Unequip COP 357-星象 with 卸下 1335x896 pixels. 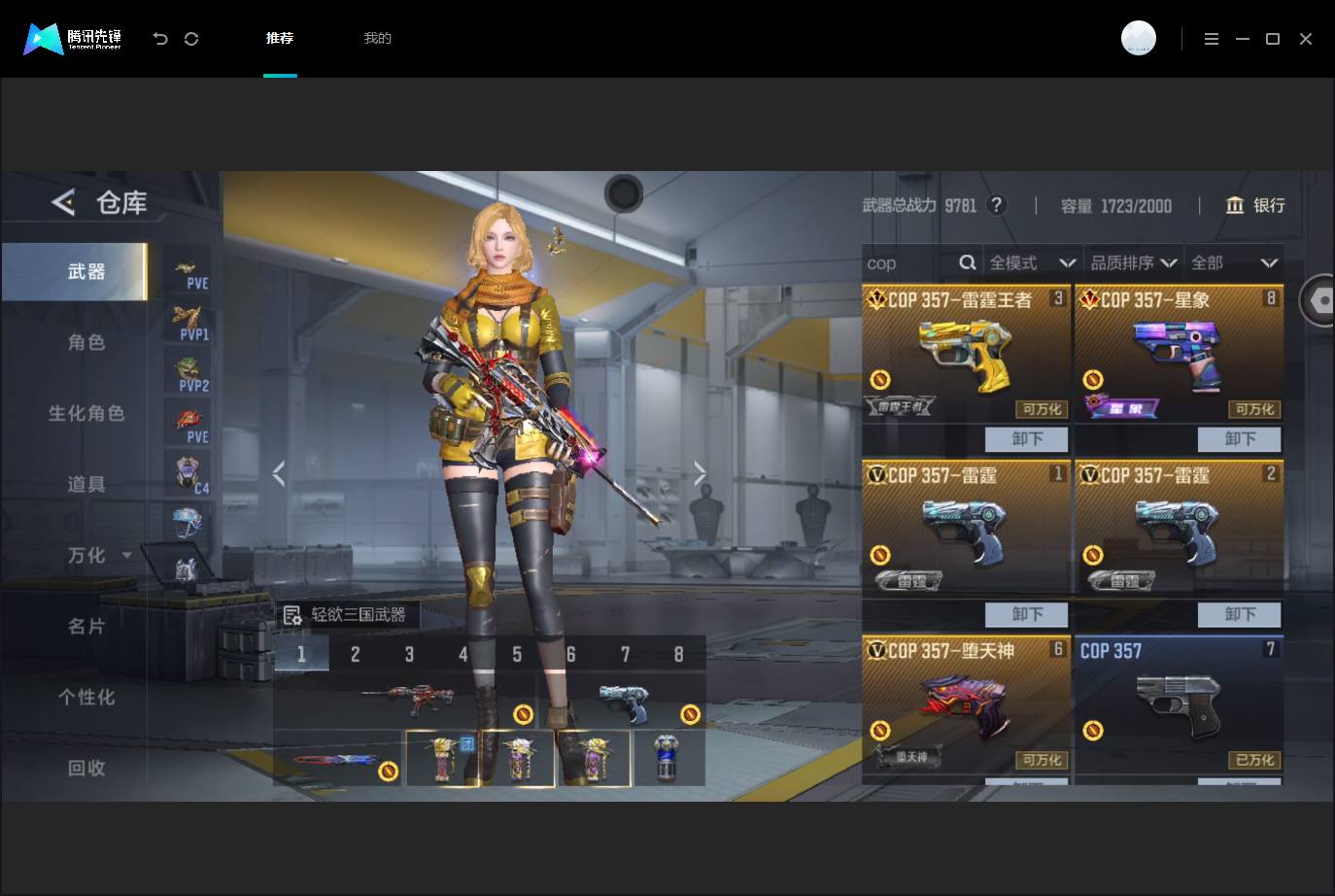tap(1239, 439)
